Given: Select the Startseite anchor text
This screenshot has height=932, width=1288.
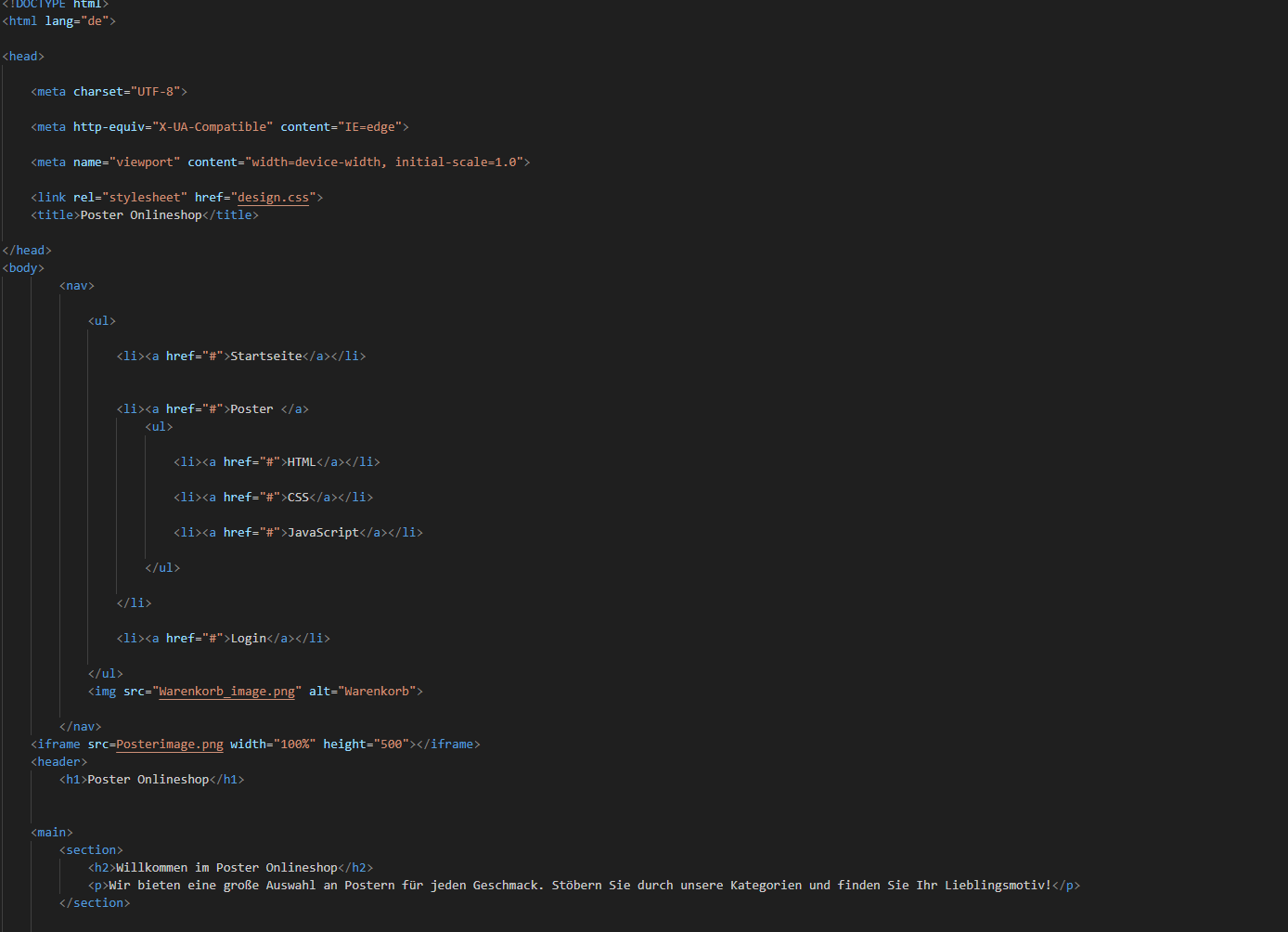Looking at the screenshot, I should pyautogui.click(x=266, y=356).
